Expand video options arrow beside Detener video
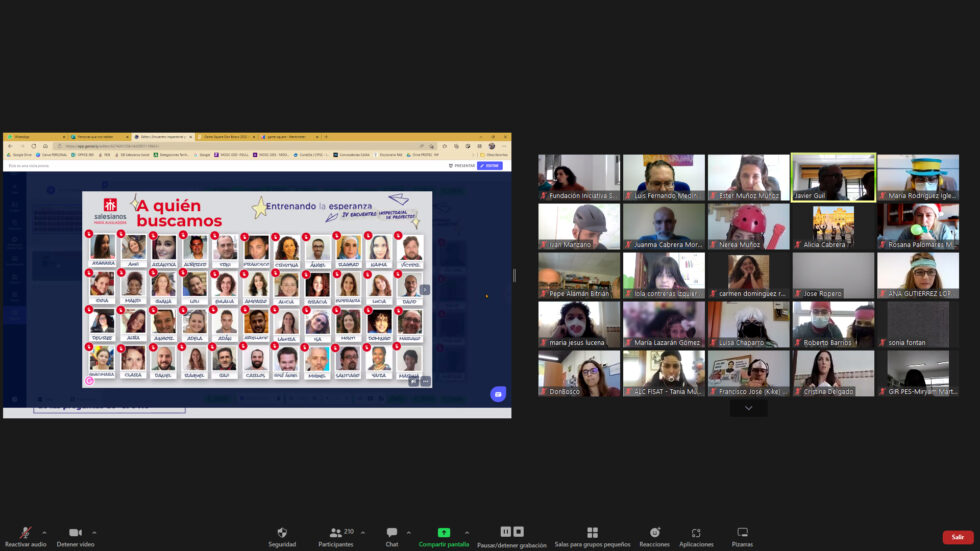This screenshot has width=980, height=551. [x=94, y=533]
